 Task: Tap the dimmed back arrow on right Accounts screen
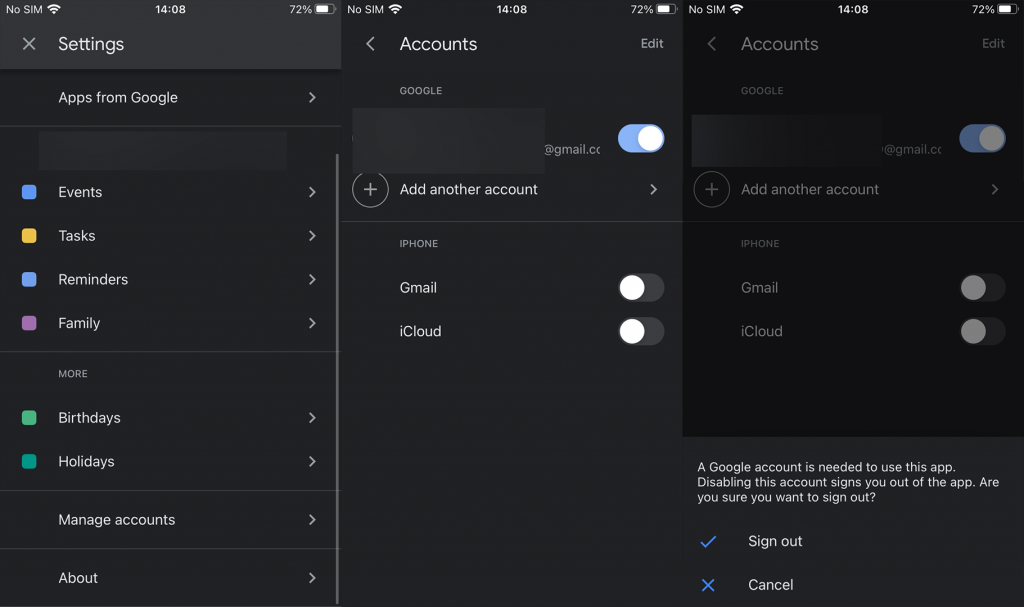point(712,44)
